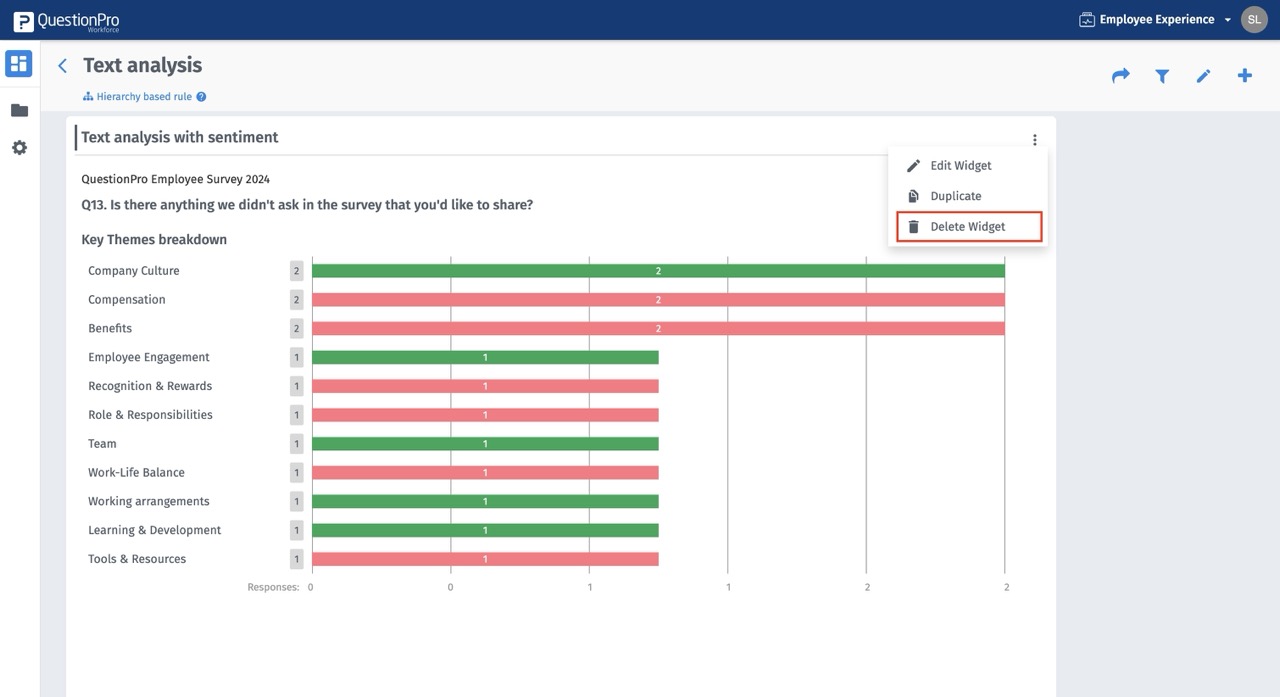Viewport: 1280px width, 697px height.
Task: Click the edit pencil icon in the toolbar
Action: (1203, 75)
